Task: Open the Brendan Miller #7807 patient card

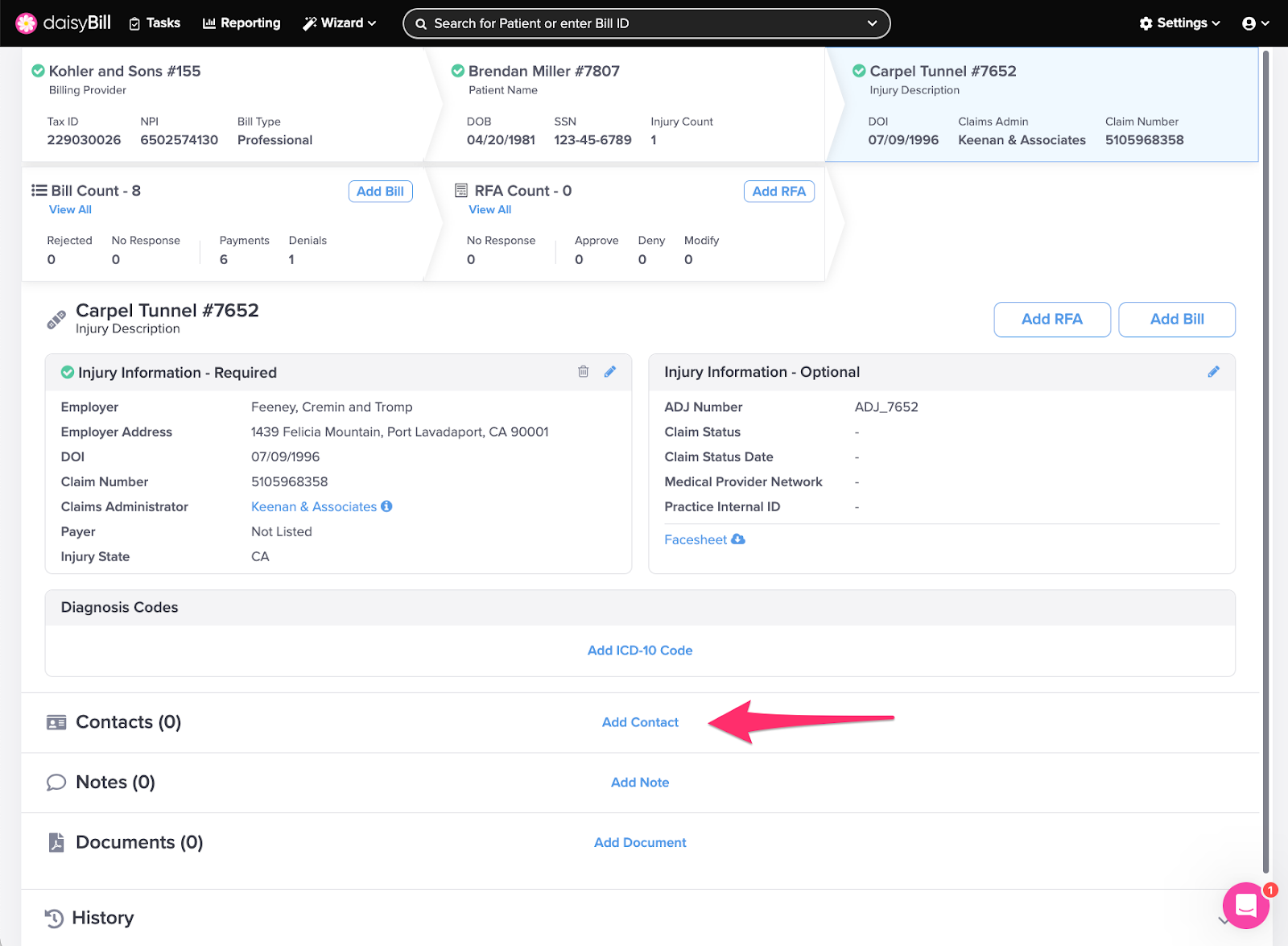Action: coord(544,71)
